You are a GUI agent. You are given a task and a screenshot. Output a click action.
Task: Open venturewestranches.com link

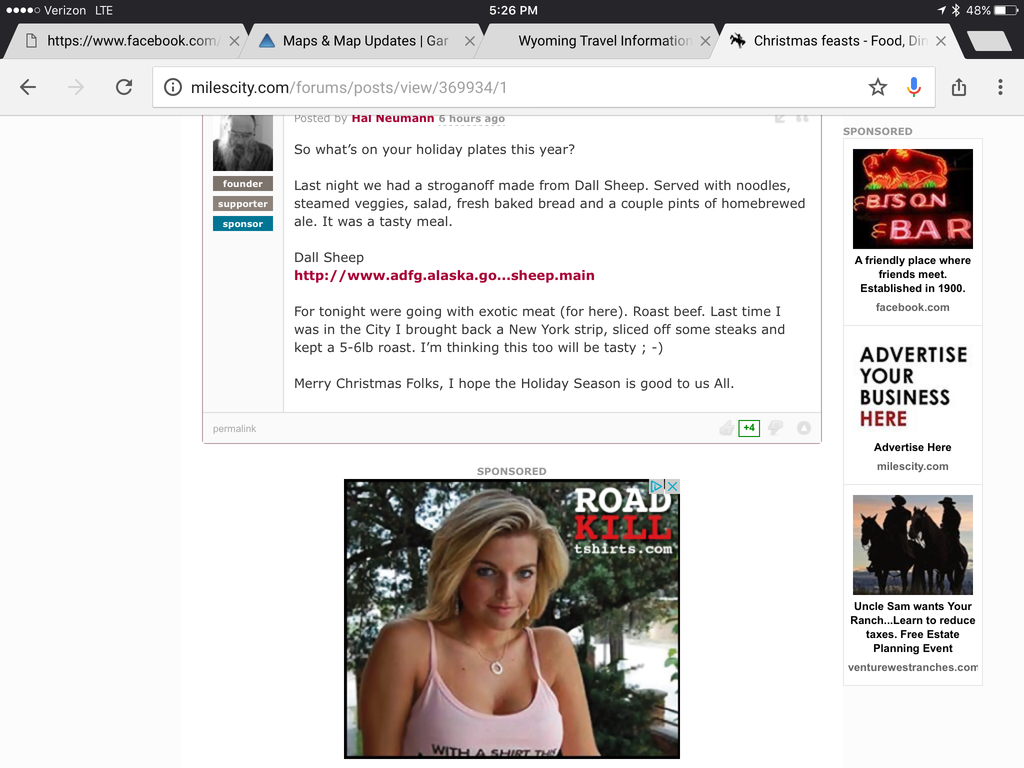[912, 667]
